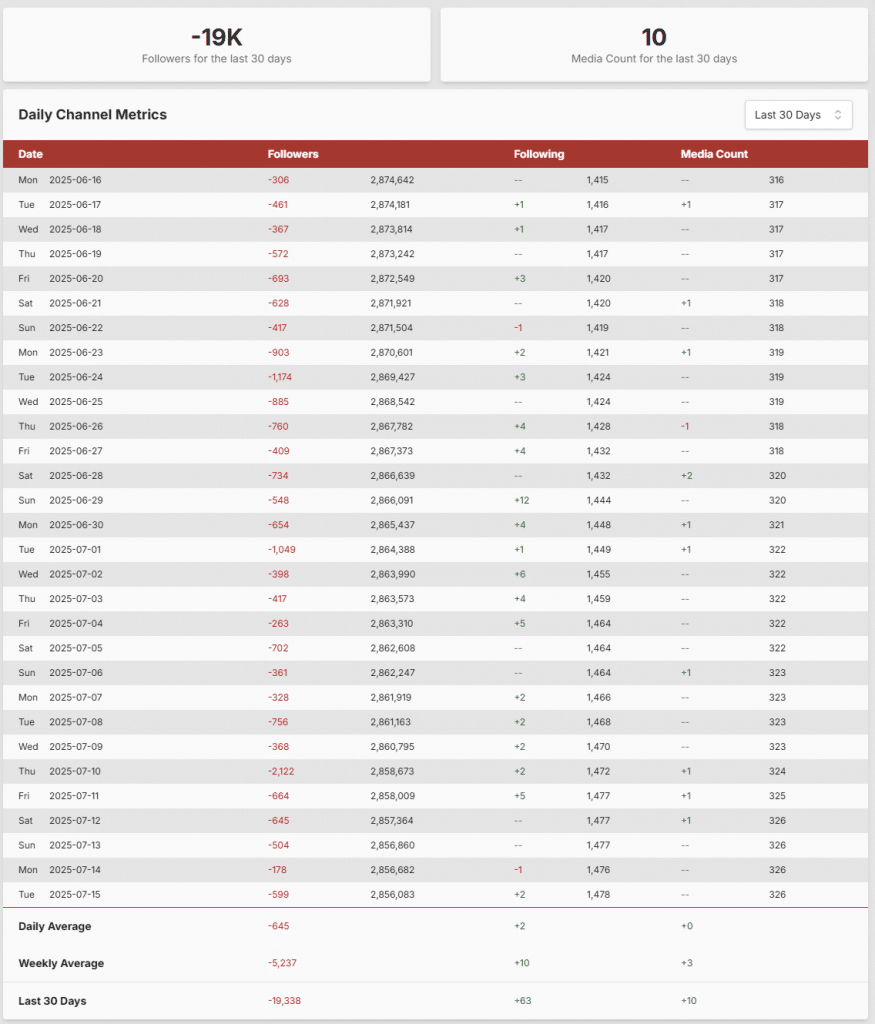This screenshot has height=1024, width=875.
Task: Click the Last 30 Days total -19,338
Action: (x=288, y=1001)
